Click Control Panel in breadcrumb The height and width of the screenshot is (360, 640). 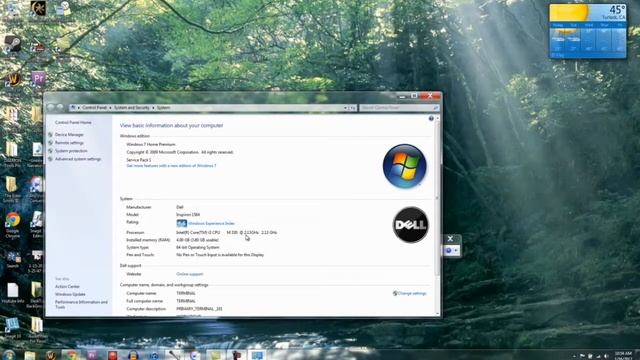[x=94, y=108]
